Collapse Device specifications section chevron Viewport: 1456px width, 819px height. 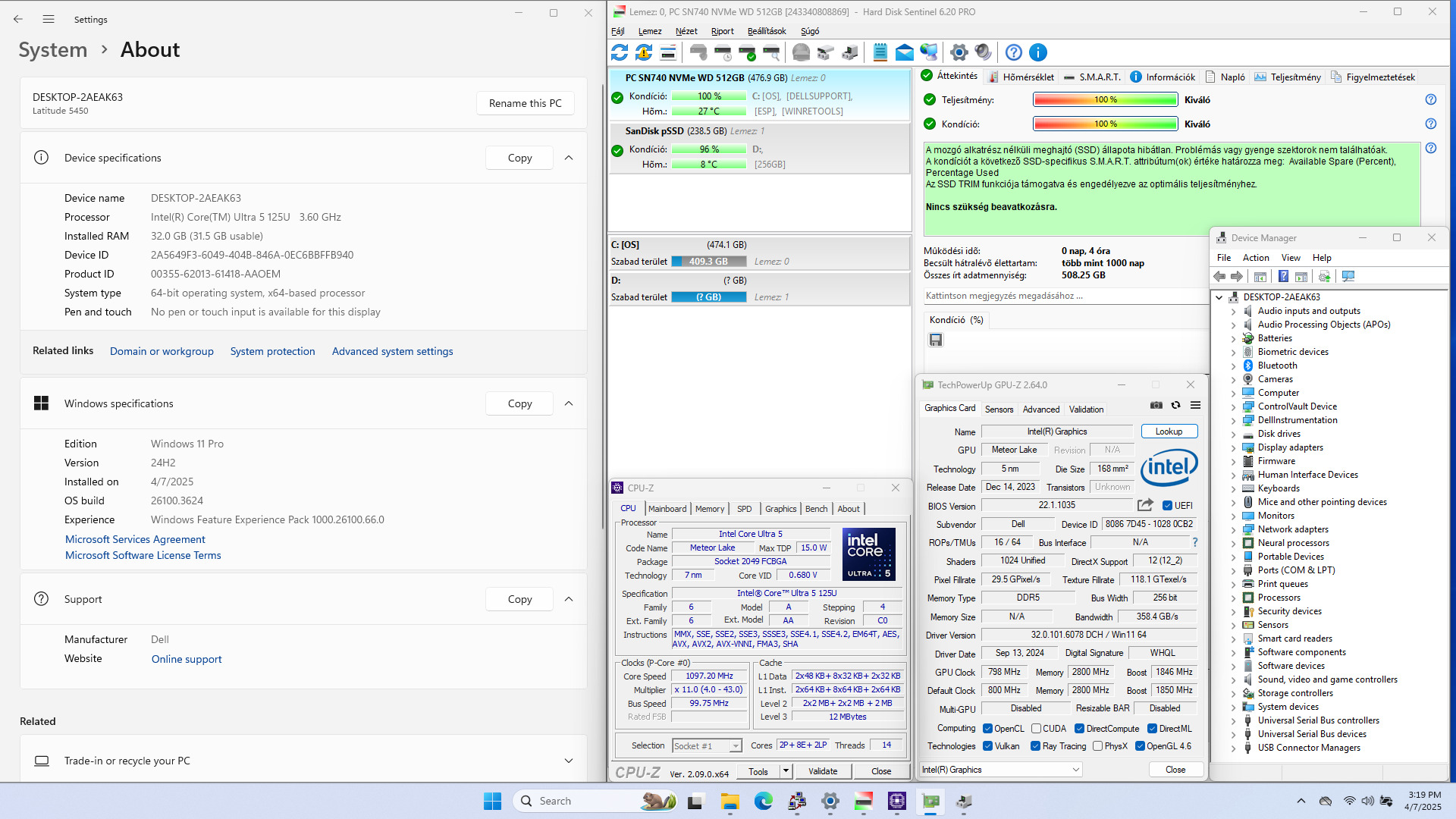tap(569, 158)
